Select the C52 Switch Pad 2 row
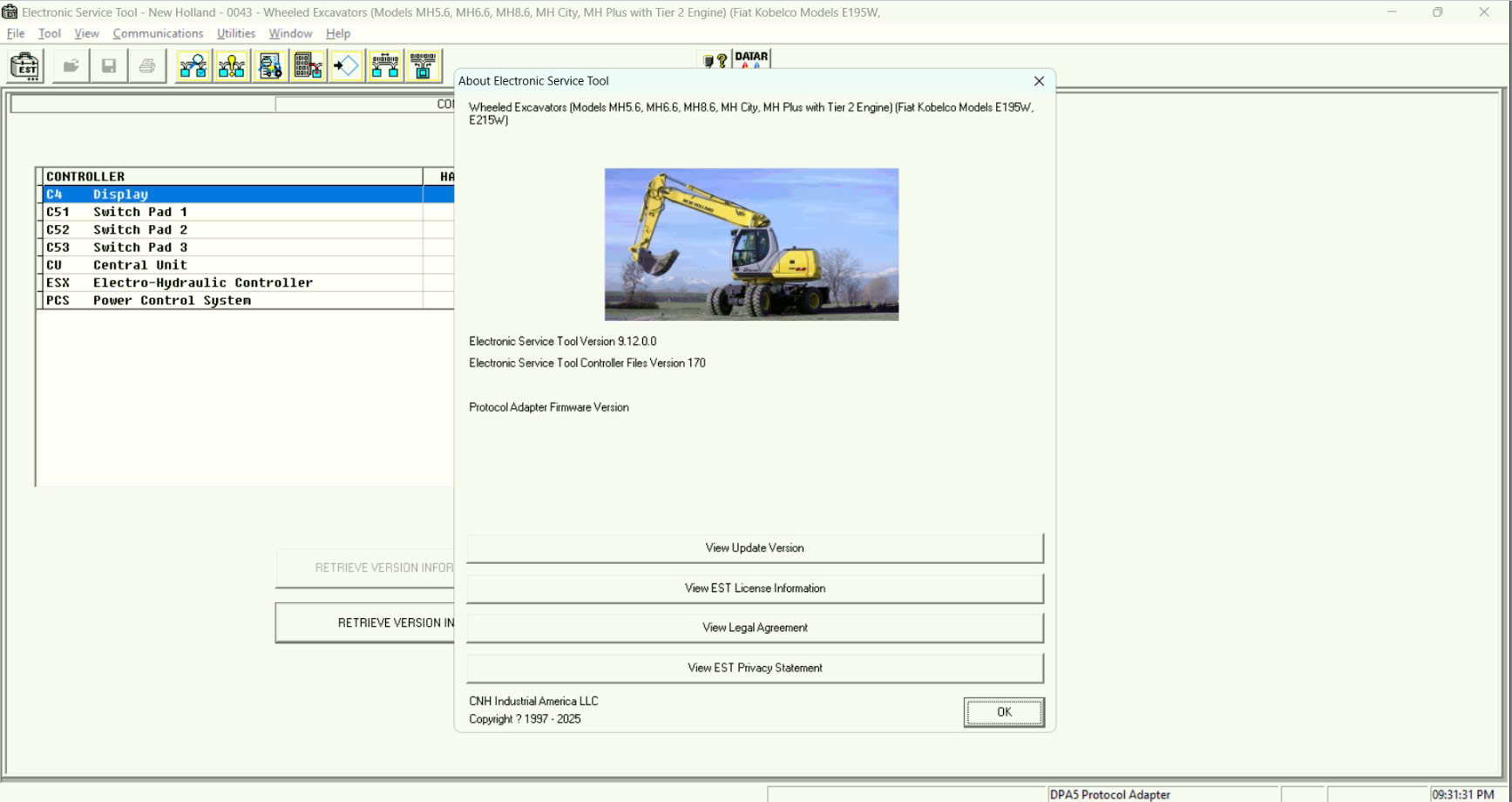Viewport: 1512px width, 802px height. click(x=247, y=229)
